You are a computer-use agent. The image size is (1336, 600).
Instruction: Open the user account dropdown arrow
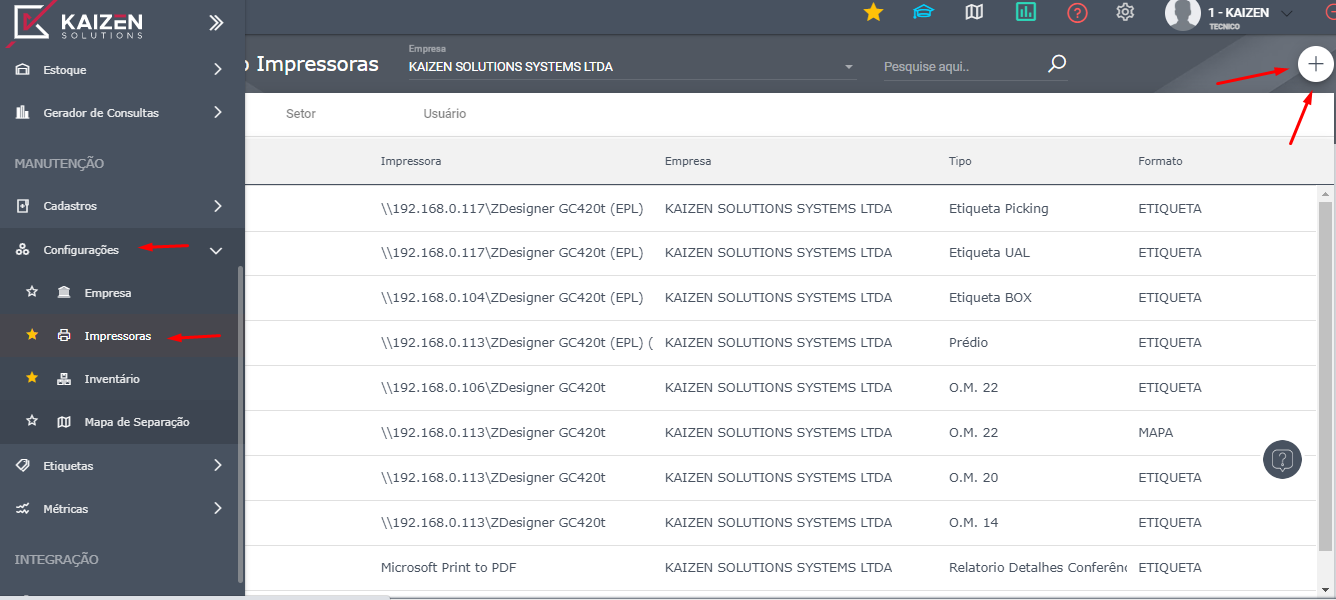click(1287, 13)
